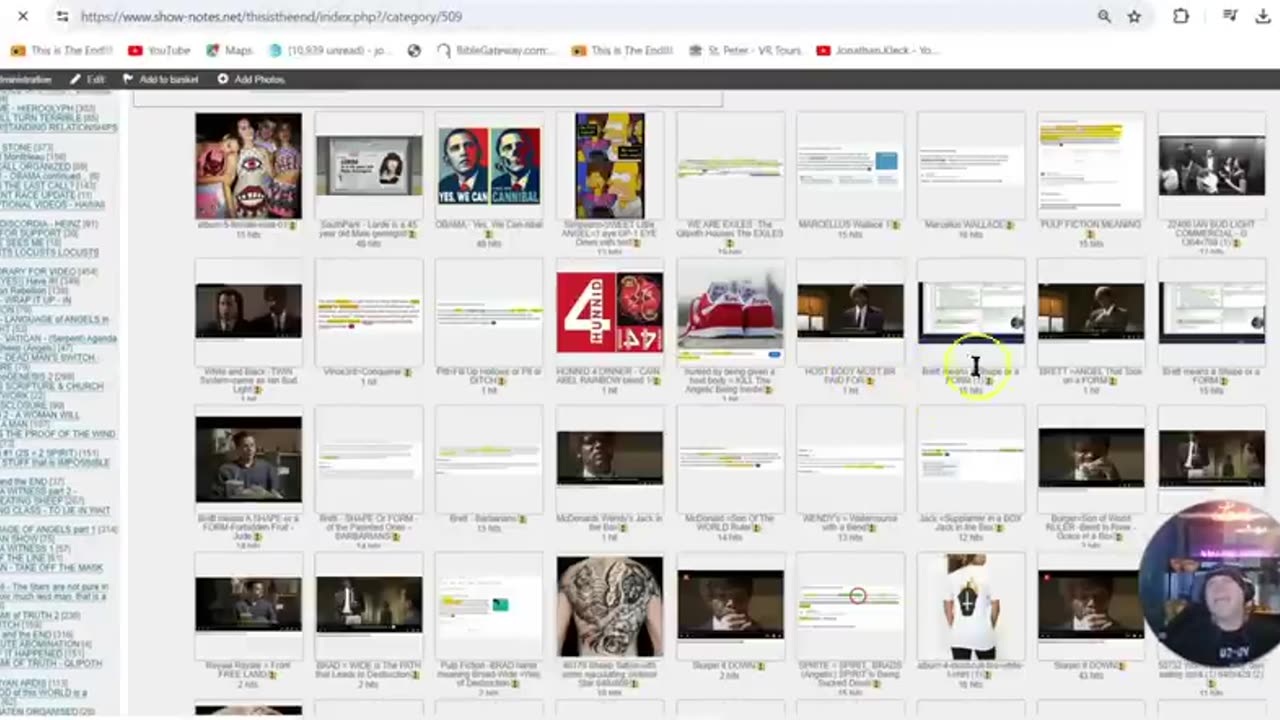The height and width of the screenshot is (720, 1280).
Task: Open the WE ARE EXILES thumbnail
Action: [x=730, y=166]
